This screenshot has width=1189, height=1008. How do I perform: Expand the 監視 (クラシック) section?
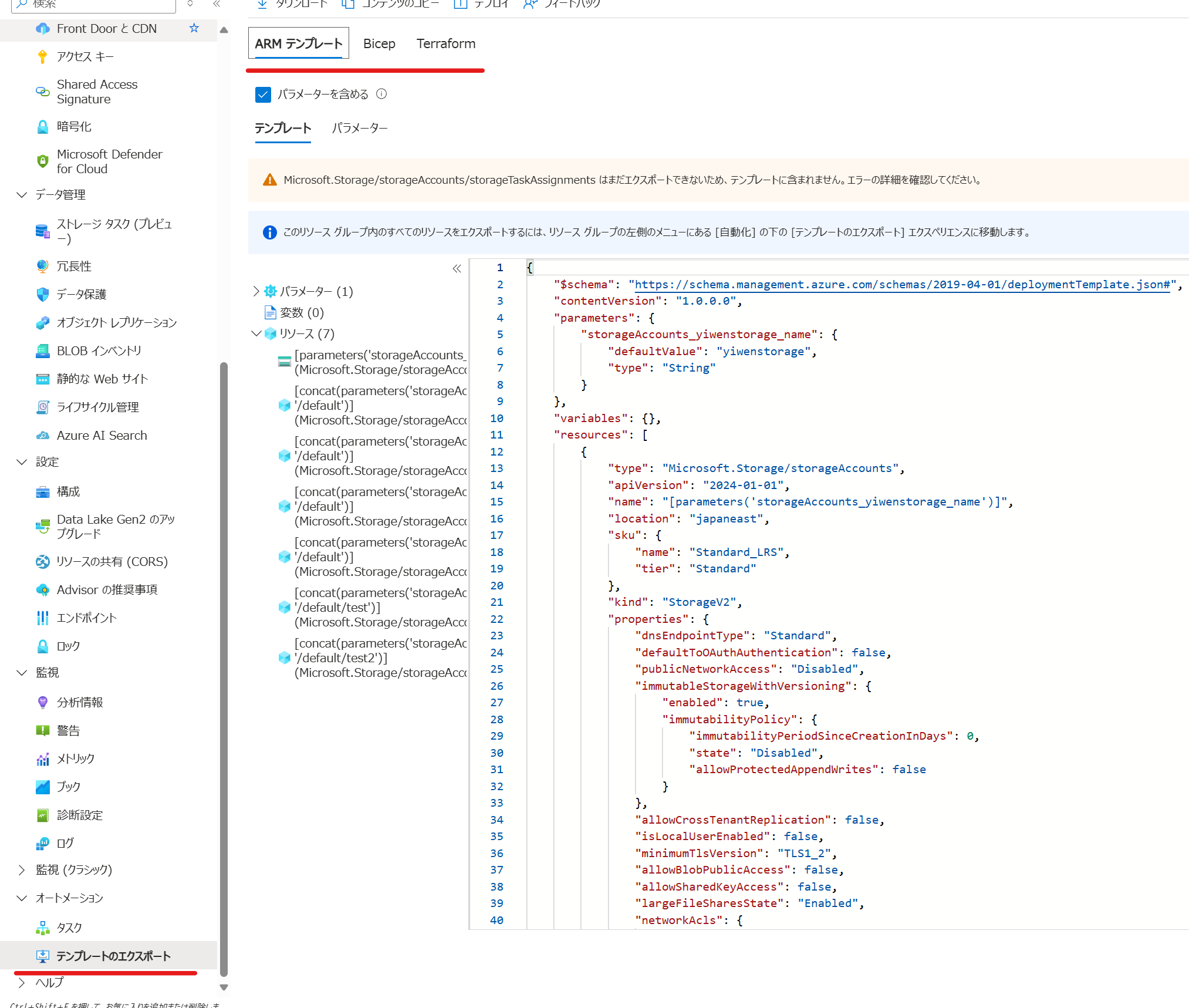(22, 870)
